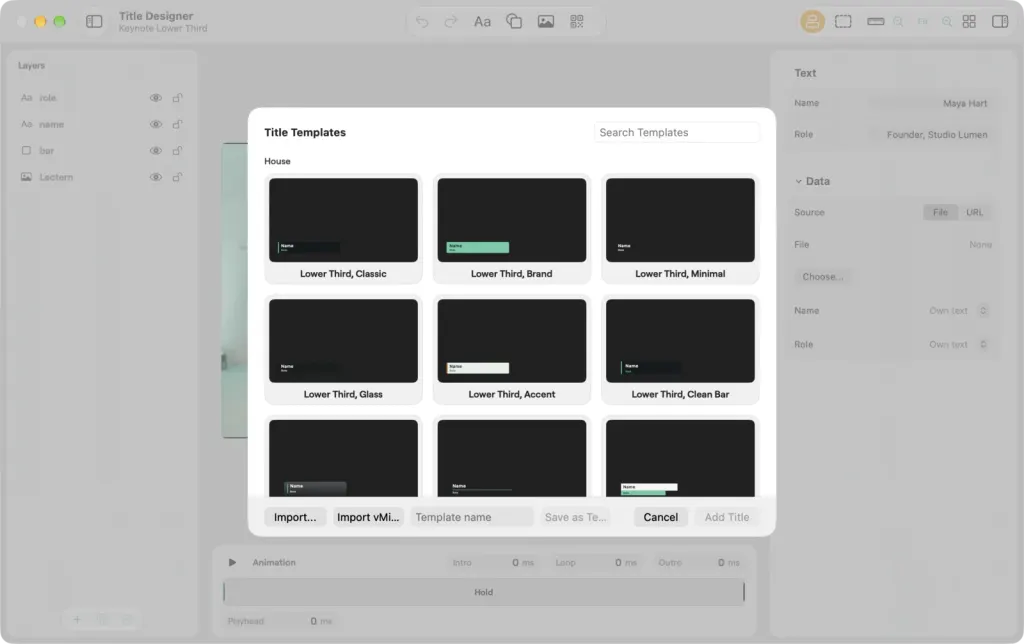This screenshot has height=644, width=1024.
Task: Select Lower Third, Minimal template
Action: coord(680,229)
